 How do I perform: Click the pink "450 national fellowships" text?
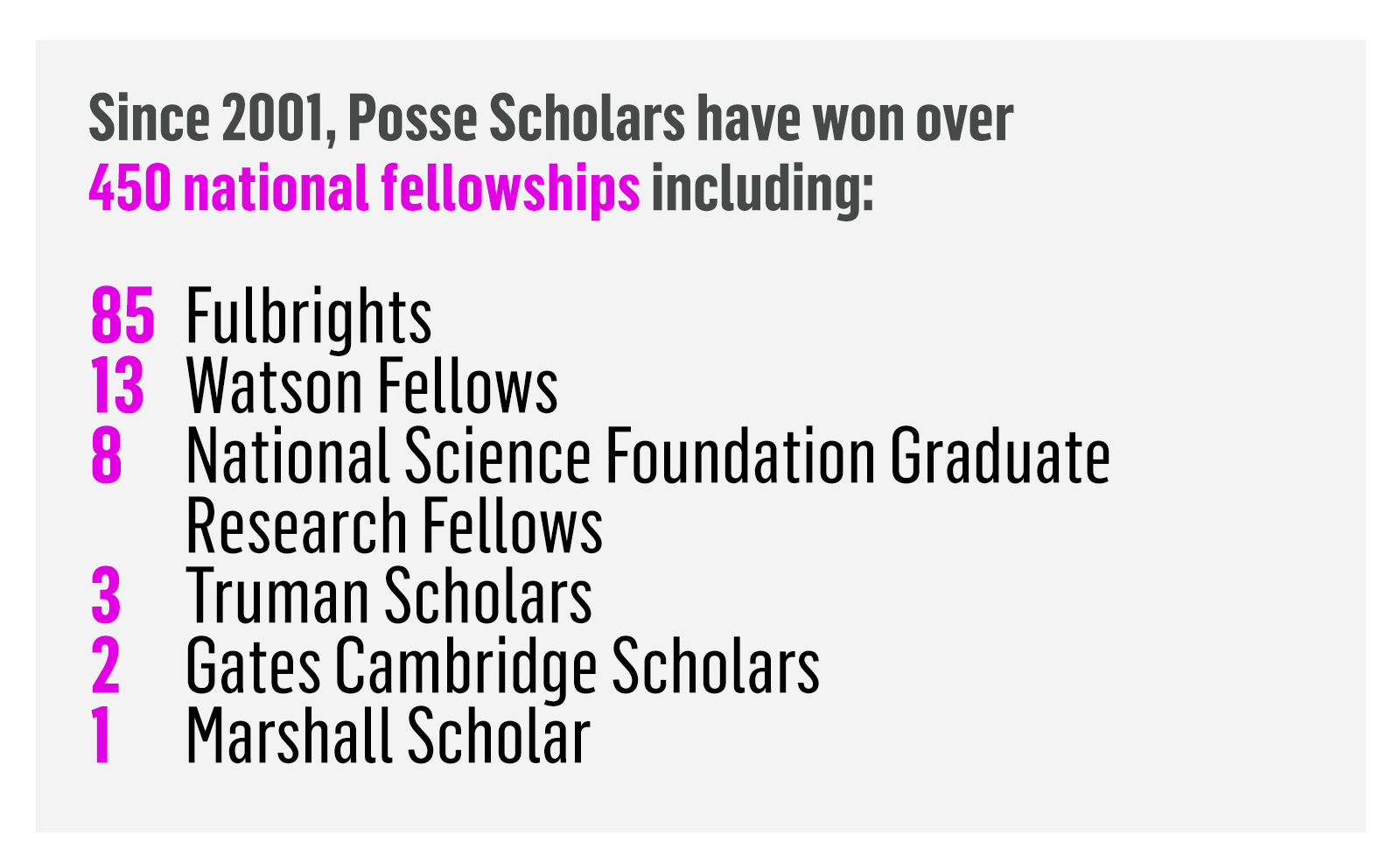point(364,188)
